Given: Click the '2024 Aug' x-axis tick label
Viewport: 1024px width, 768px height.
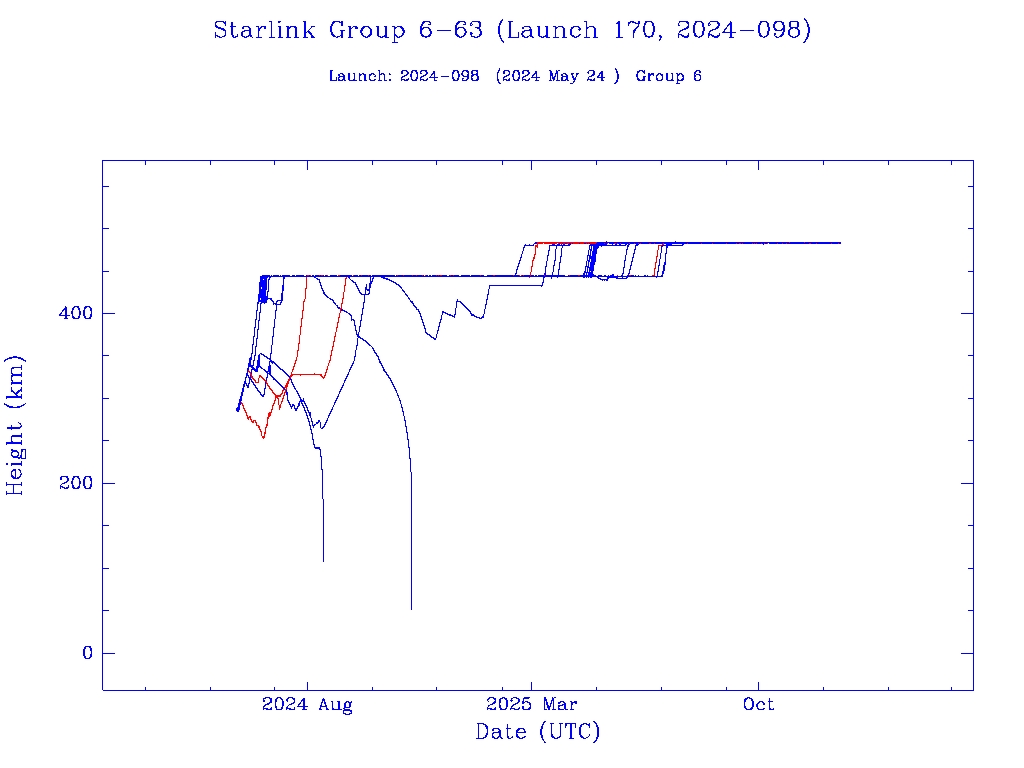Looking at the screenshot, I should point(307,705).
